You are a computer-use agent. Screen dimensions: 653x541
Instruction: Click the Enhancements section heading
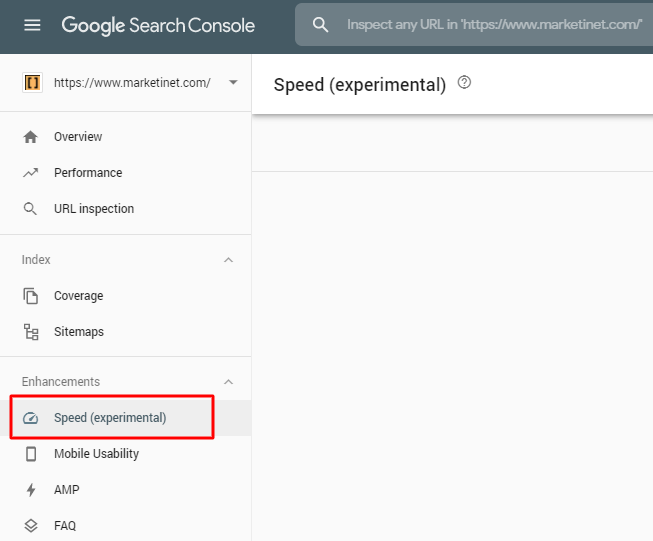(61, 381)
